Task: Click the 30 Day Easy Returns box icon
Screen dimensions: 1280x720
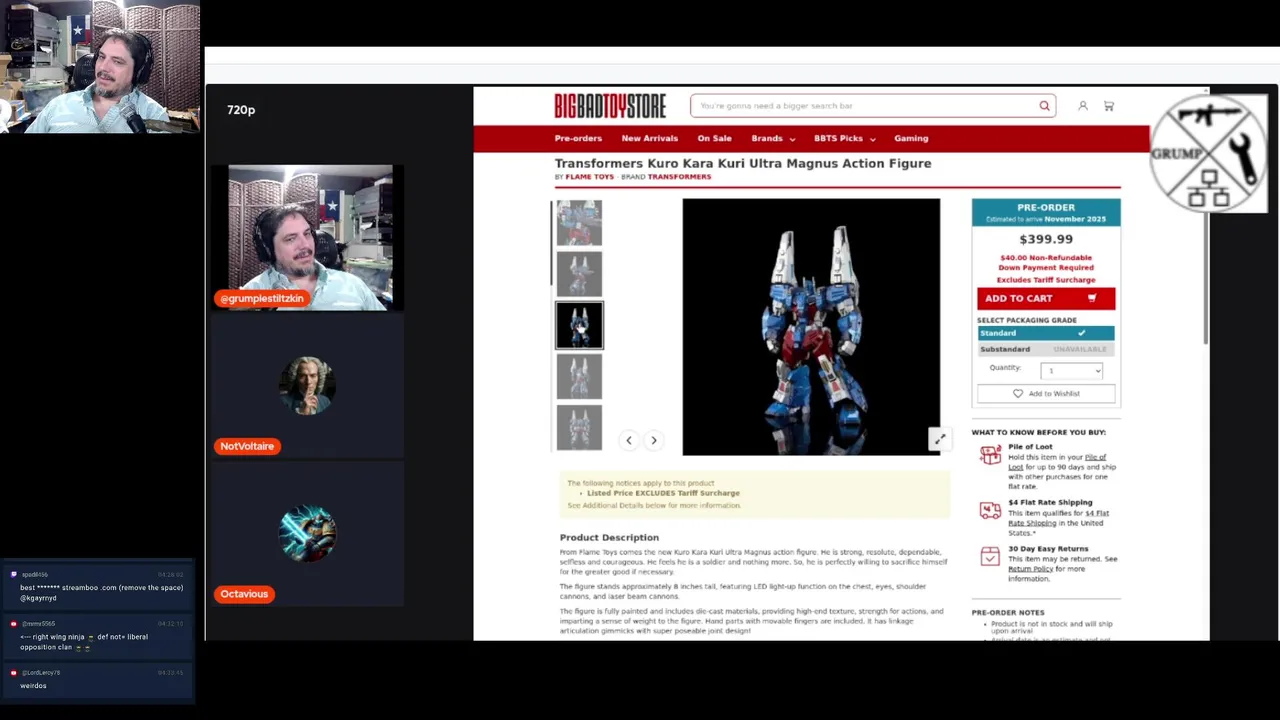Action: [990, 557]
